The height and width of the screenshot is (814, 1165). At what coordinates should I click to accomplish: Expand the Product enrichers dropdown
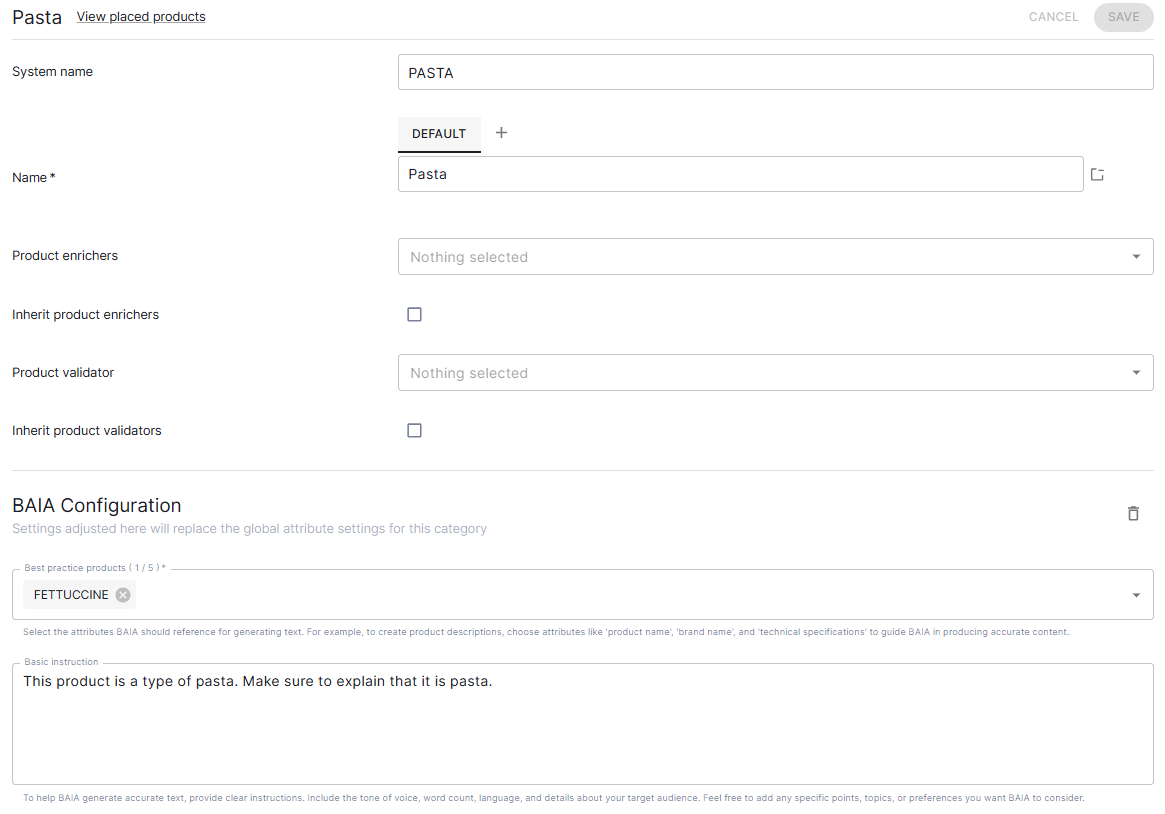click(x=1136, y=257)
